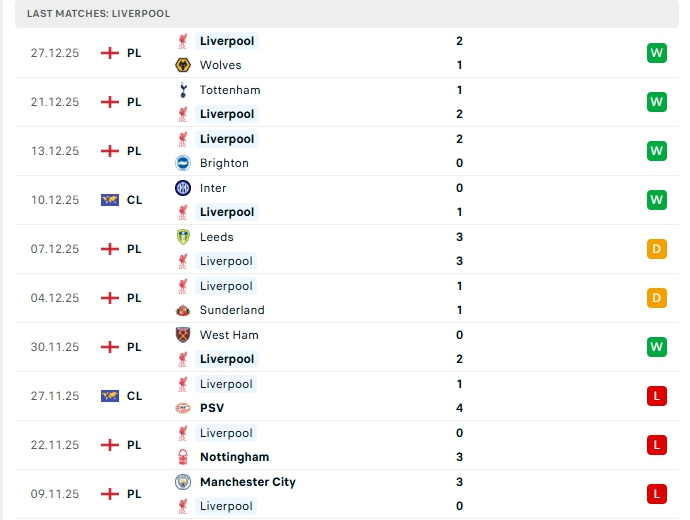This screenshot has width=690, height=520.
Task: Click the Last Matches: Liverpool header
Action: tap(98, 13)
